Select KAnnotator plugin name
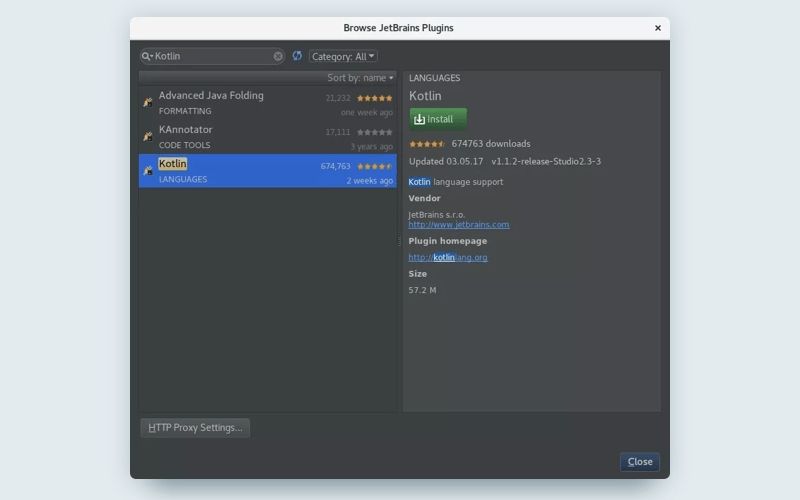Viewport: 800px width, 500px height. [185, 130]
